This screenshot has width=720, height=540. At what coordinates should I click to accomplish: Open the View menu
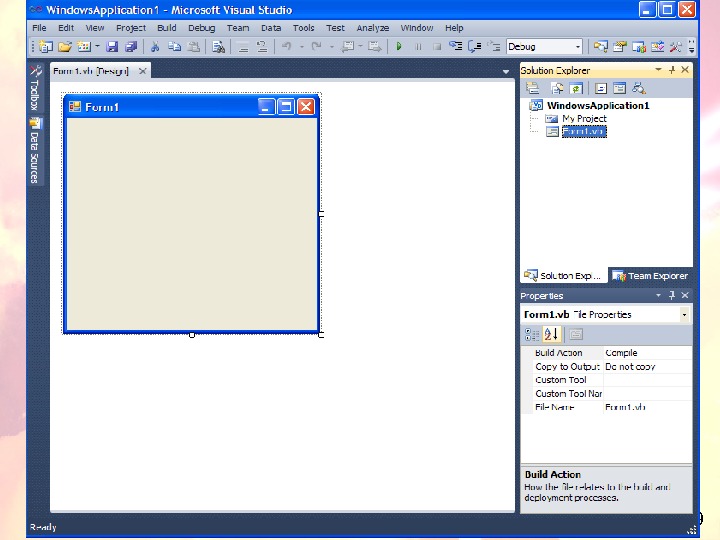[x=95, y=28]
